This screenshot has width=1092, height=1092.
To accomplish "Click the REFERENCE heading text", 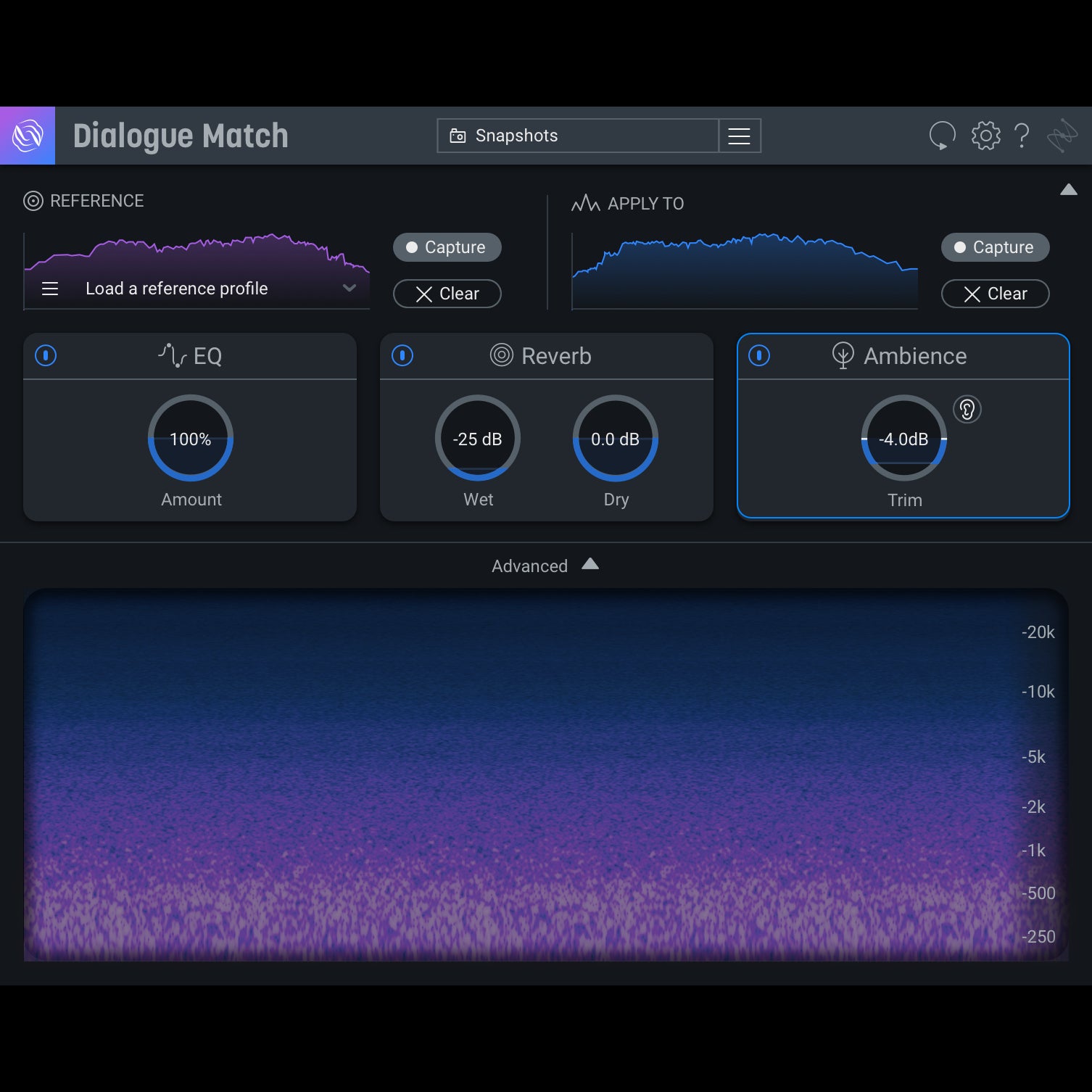I will click(x=97, y=201).
